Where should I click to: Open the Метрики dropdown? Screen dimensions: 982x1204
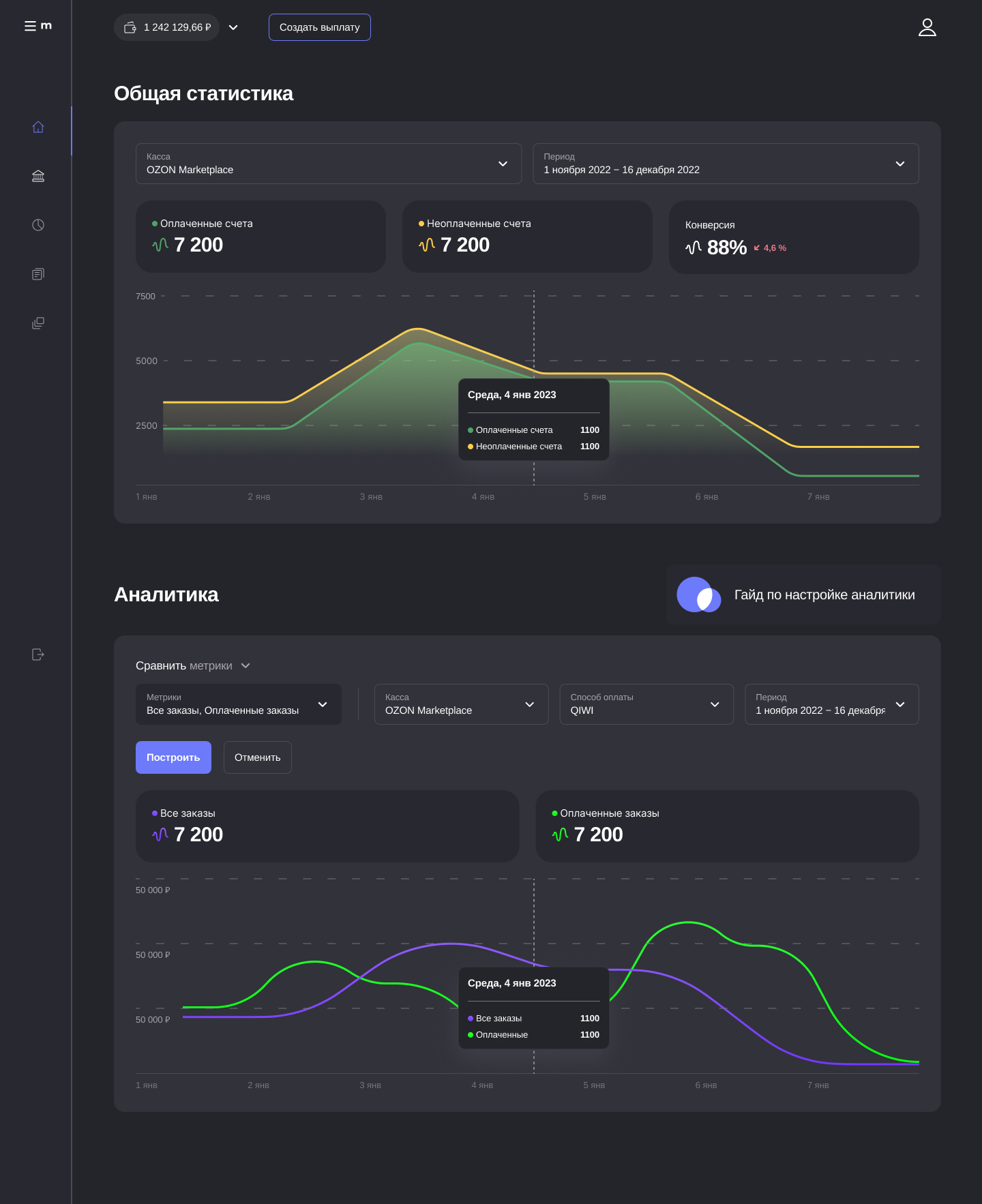239,704
